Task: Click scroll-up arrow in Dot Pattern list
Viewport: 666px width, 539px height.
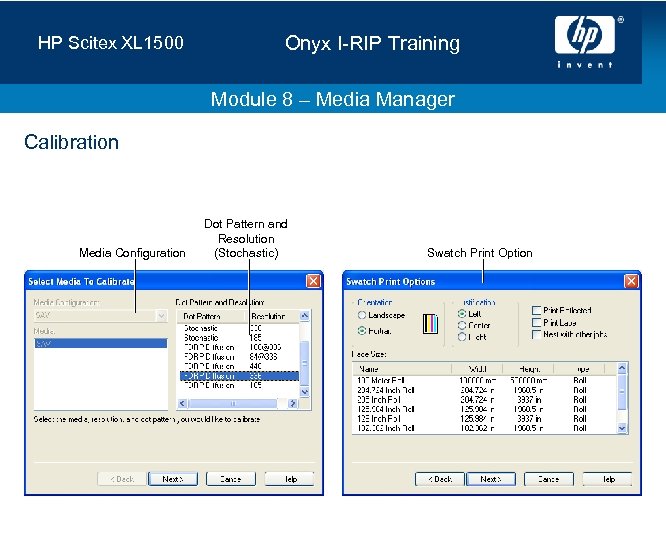Action: (x=305, y=316)
